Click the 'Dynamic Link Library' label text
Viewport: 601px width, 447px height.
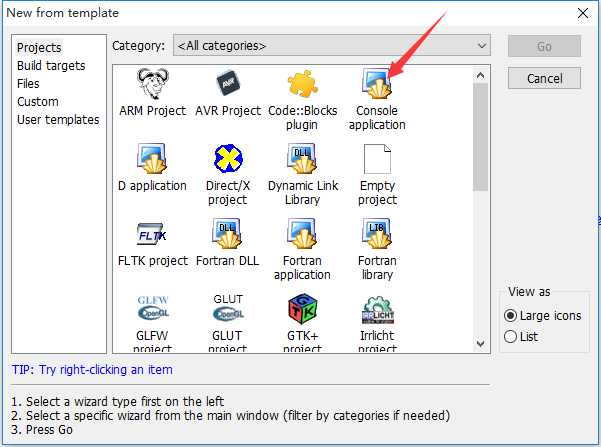coord(302,193)
